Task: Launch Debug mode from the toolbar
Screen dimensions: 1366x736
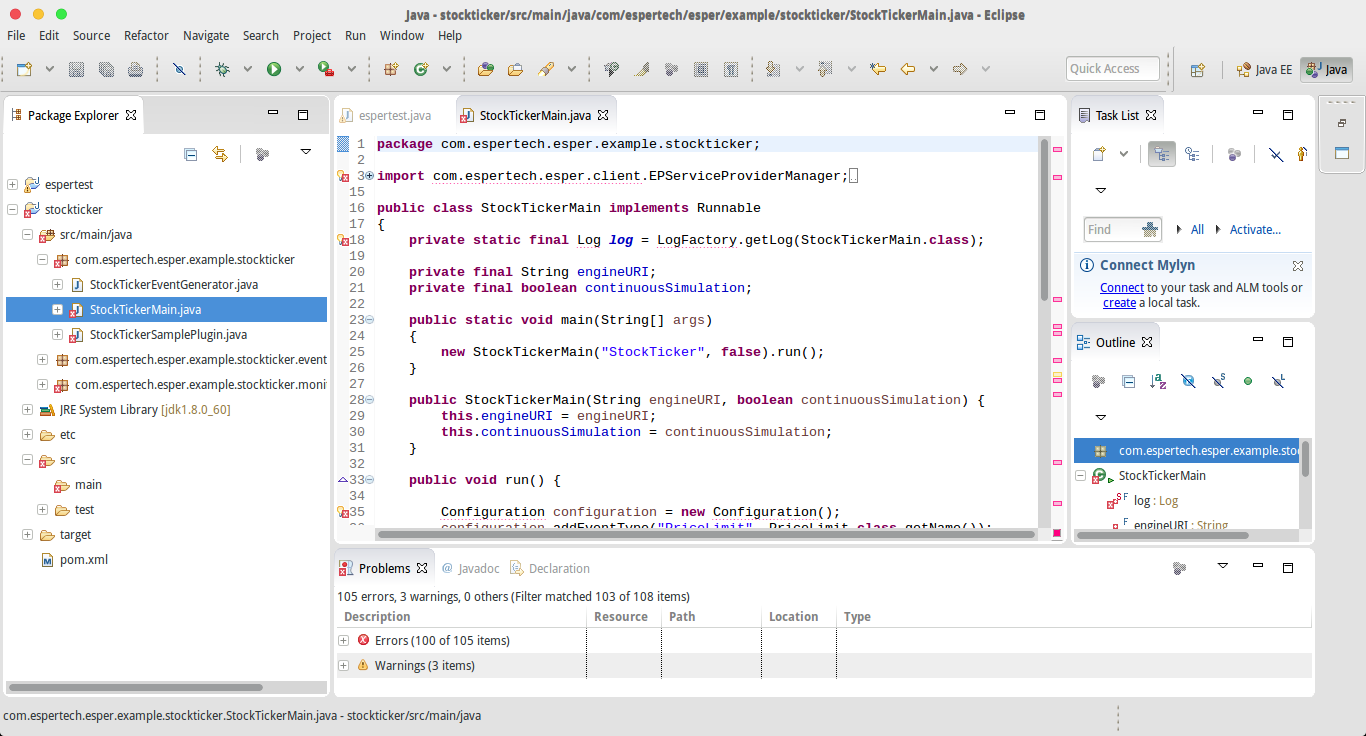Action: point(222,68)
